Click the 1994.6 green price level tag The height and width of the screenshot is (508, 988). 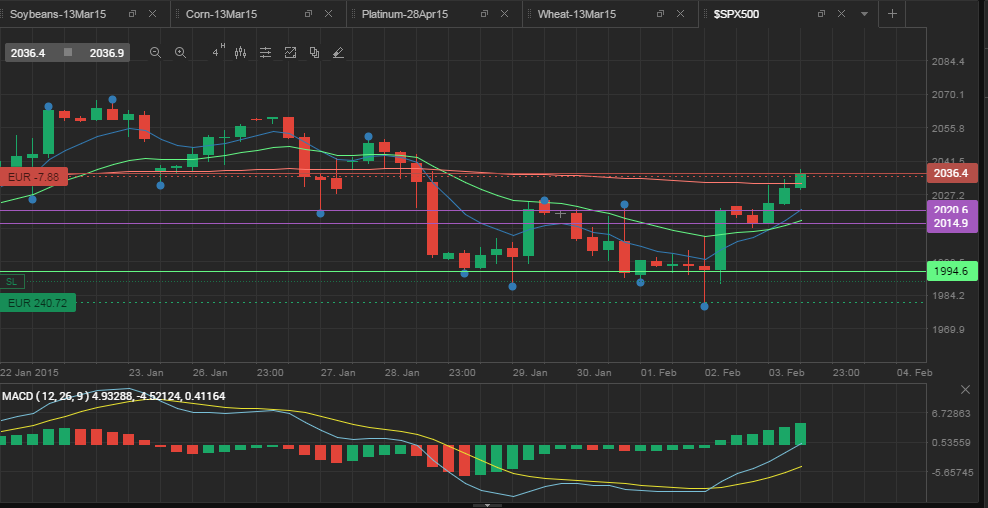coord(952,272)
